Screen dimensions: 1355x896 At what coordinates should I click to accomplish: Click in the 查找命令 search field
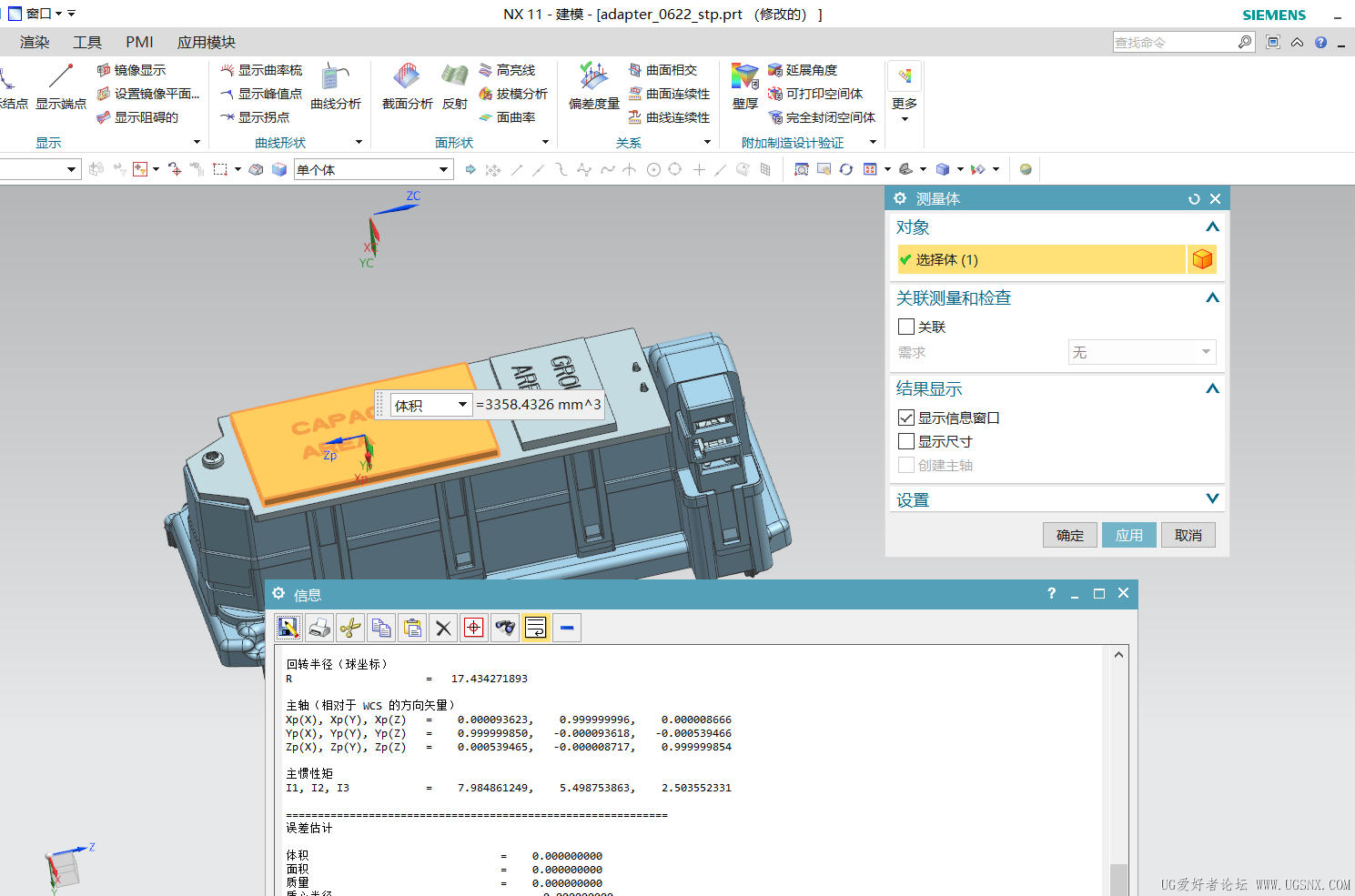point(1175,42)
